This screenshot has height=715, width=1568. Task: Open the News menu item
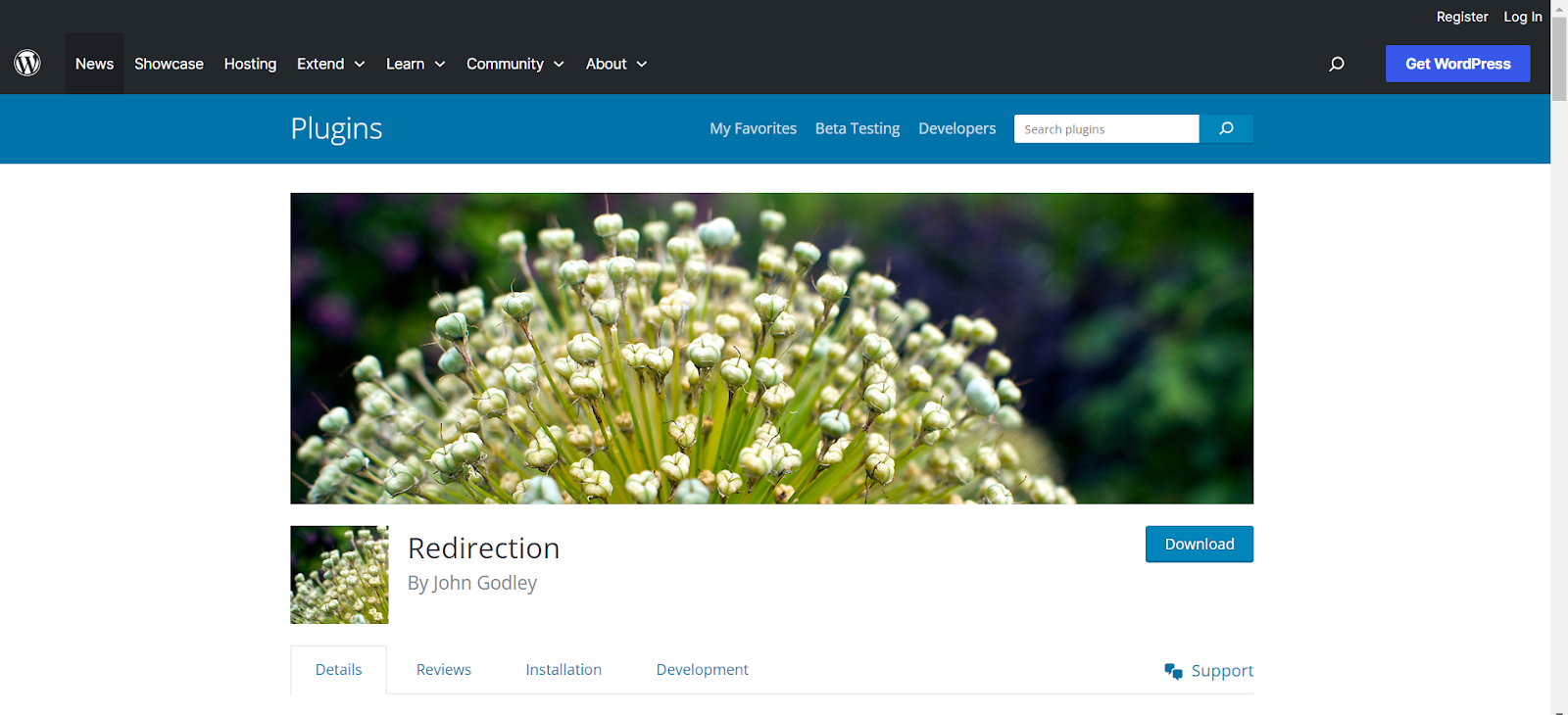point(94,64)
